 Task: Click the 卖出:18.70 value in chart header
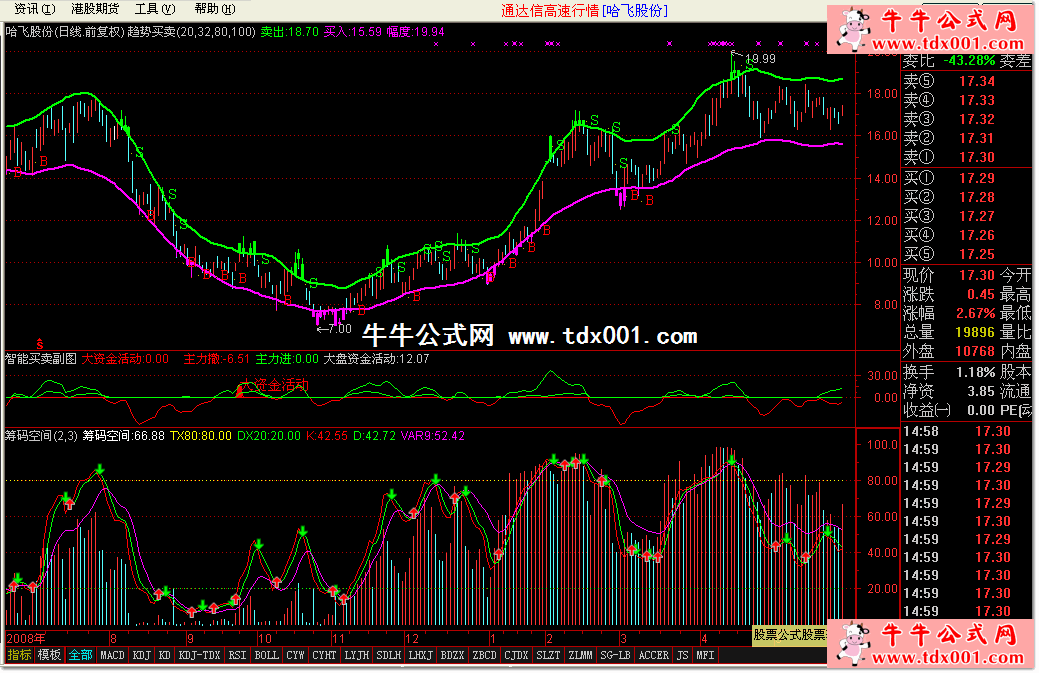[290, 32]
